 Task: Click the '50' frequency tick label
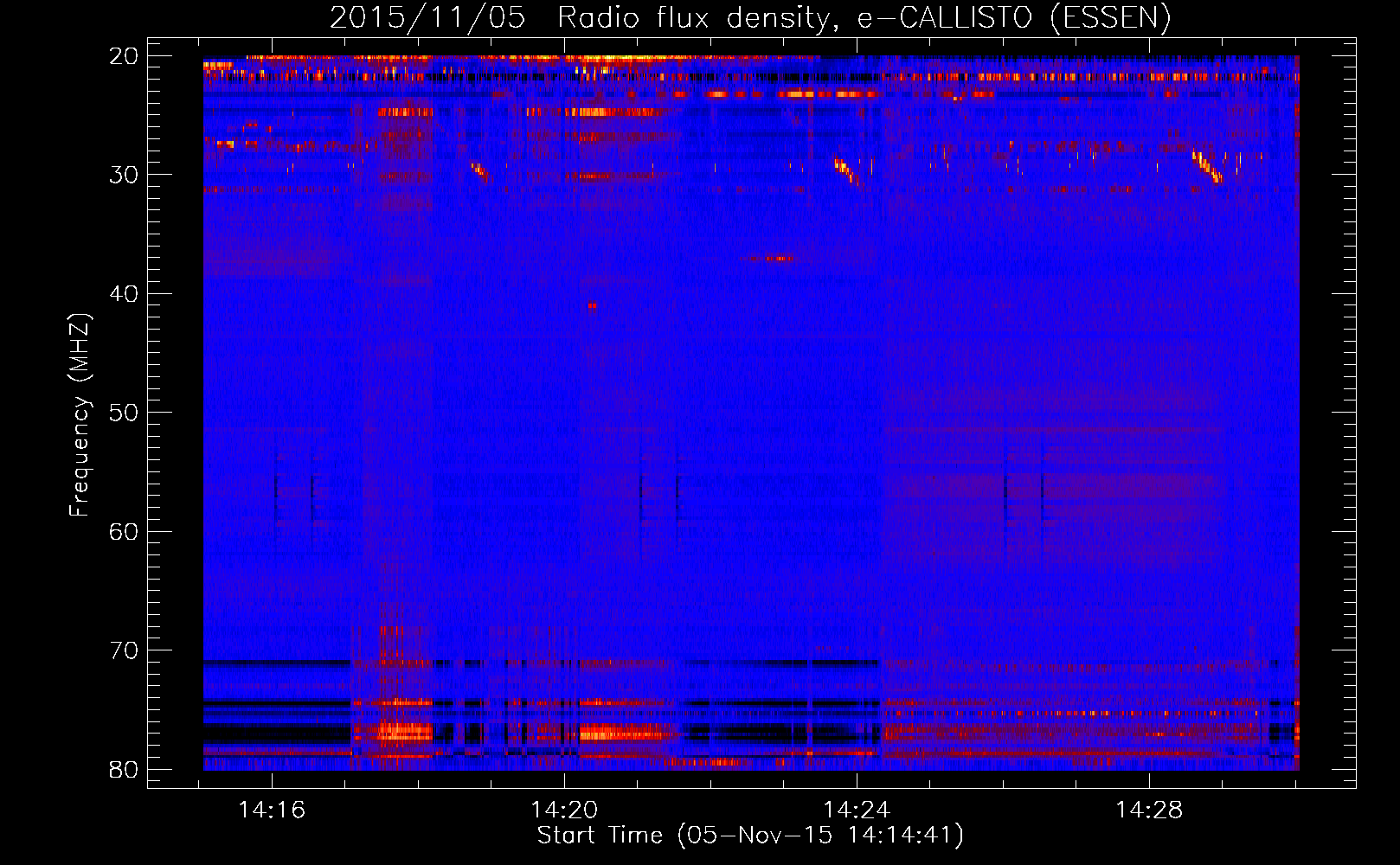(124, 413)
